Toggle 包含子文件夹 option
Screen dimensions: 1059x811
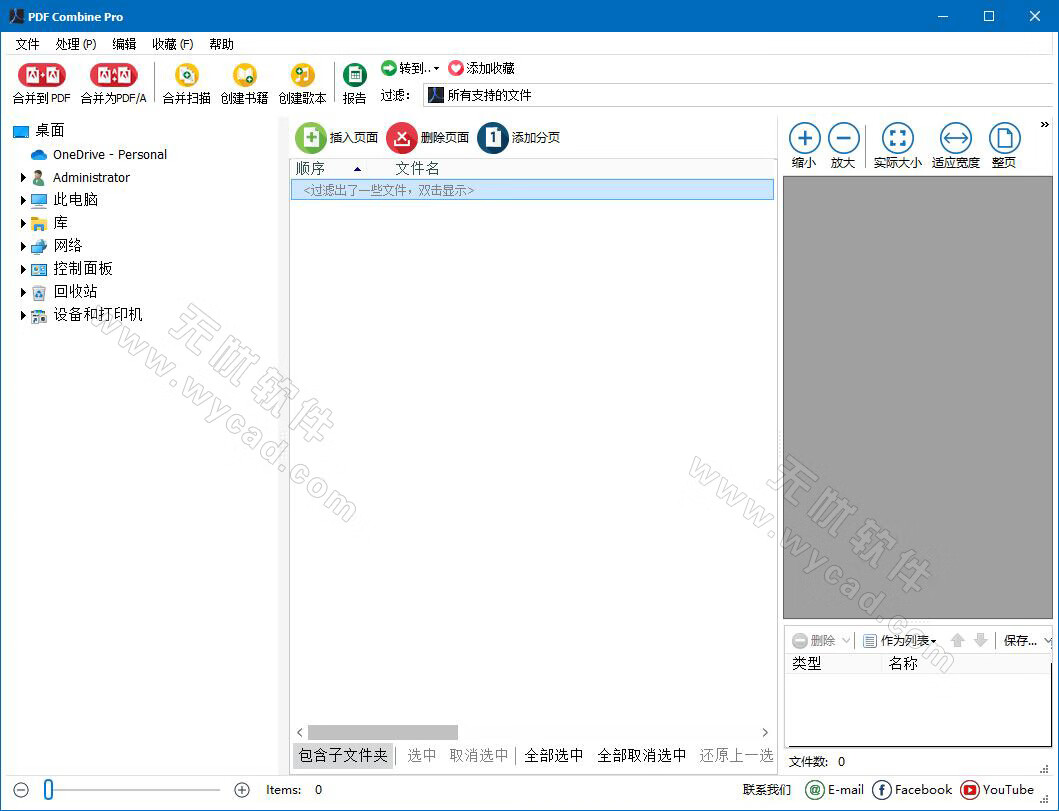[342, 756]
